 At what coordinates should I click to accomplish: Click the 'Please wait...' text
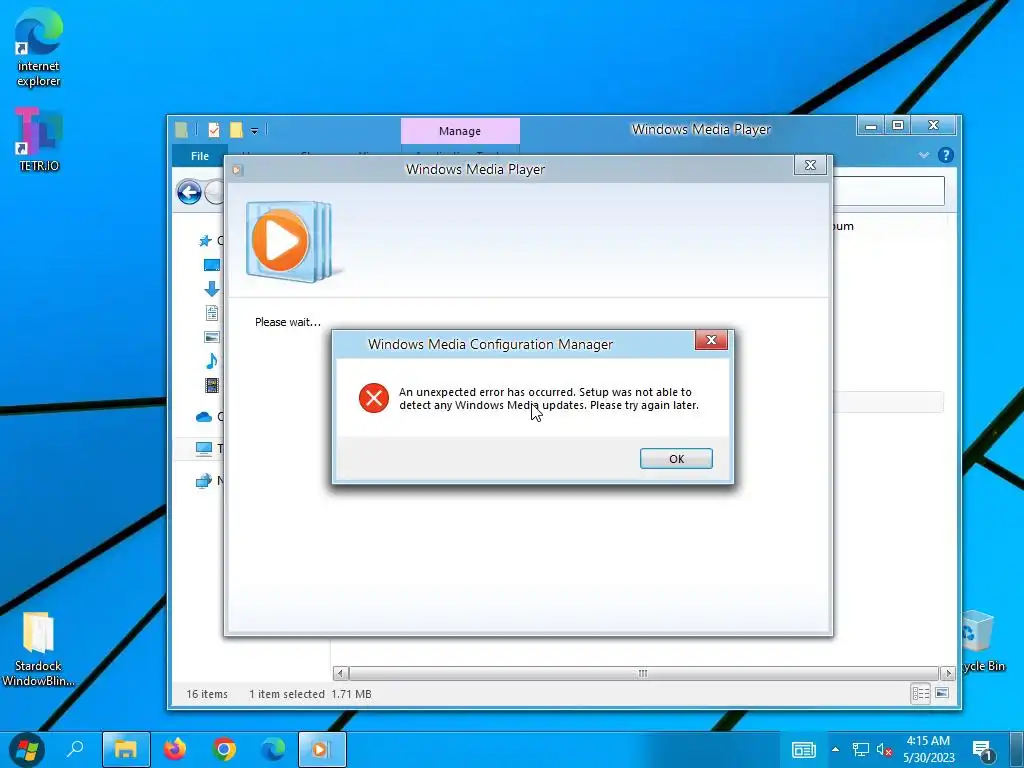click(288, 322)
